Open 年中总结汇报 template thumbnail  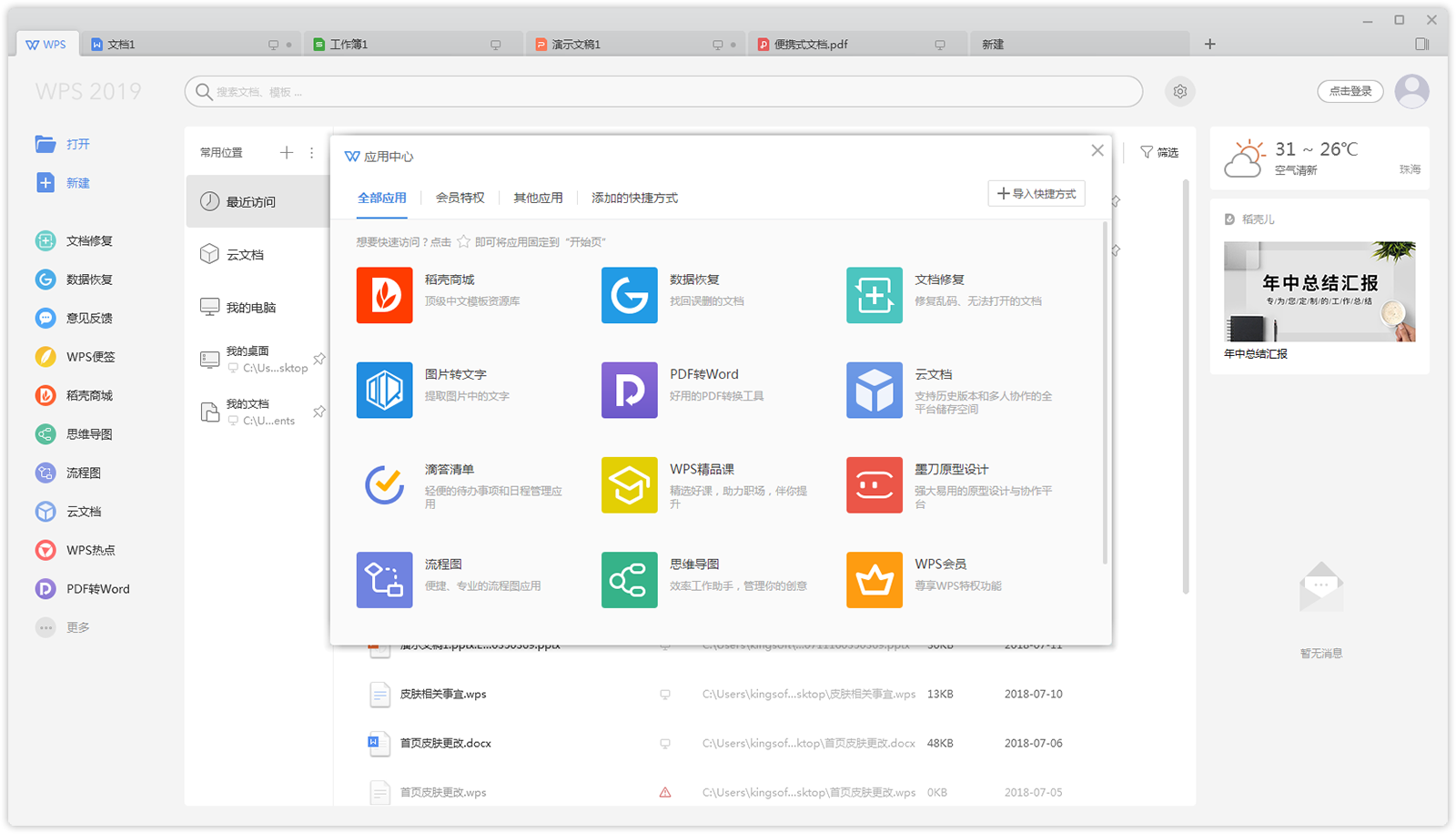point(1319,291)
